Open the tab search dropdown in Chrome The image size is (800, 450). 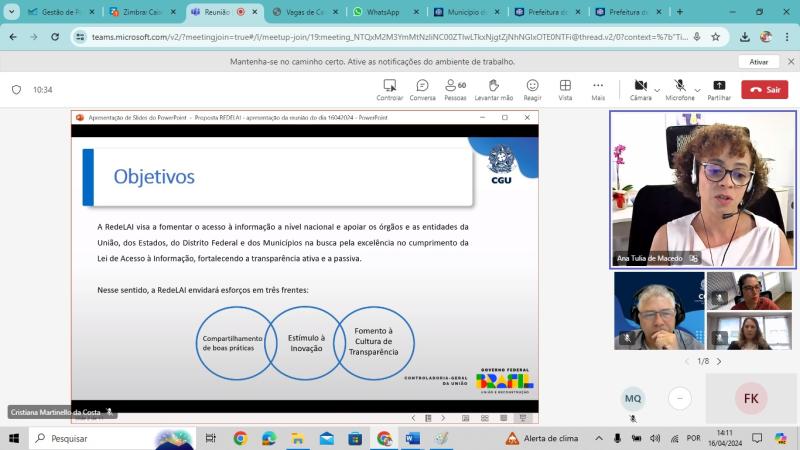[x=11, y=11]
